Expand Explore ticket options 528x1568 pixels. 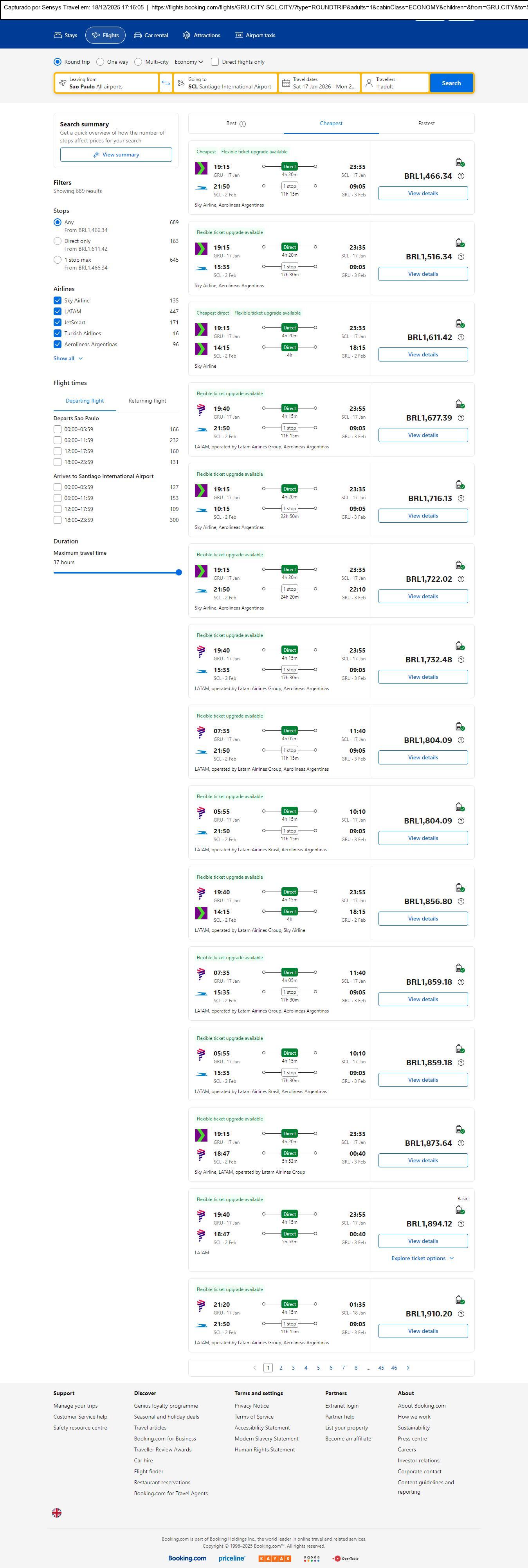422,1258
